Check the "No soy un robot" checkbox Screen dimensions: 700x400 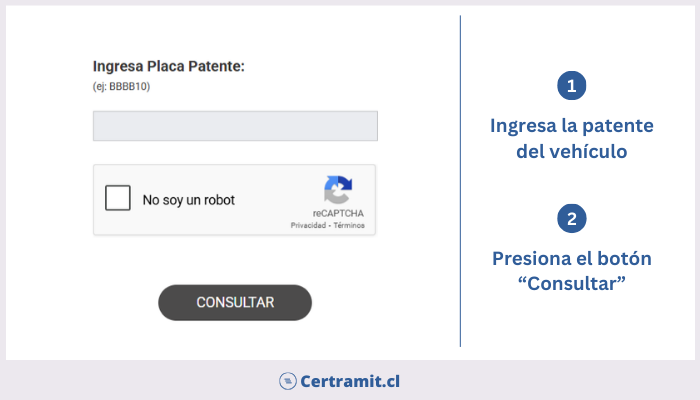pos(118,198)
